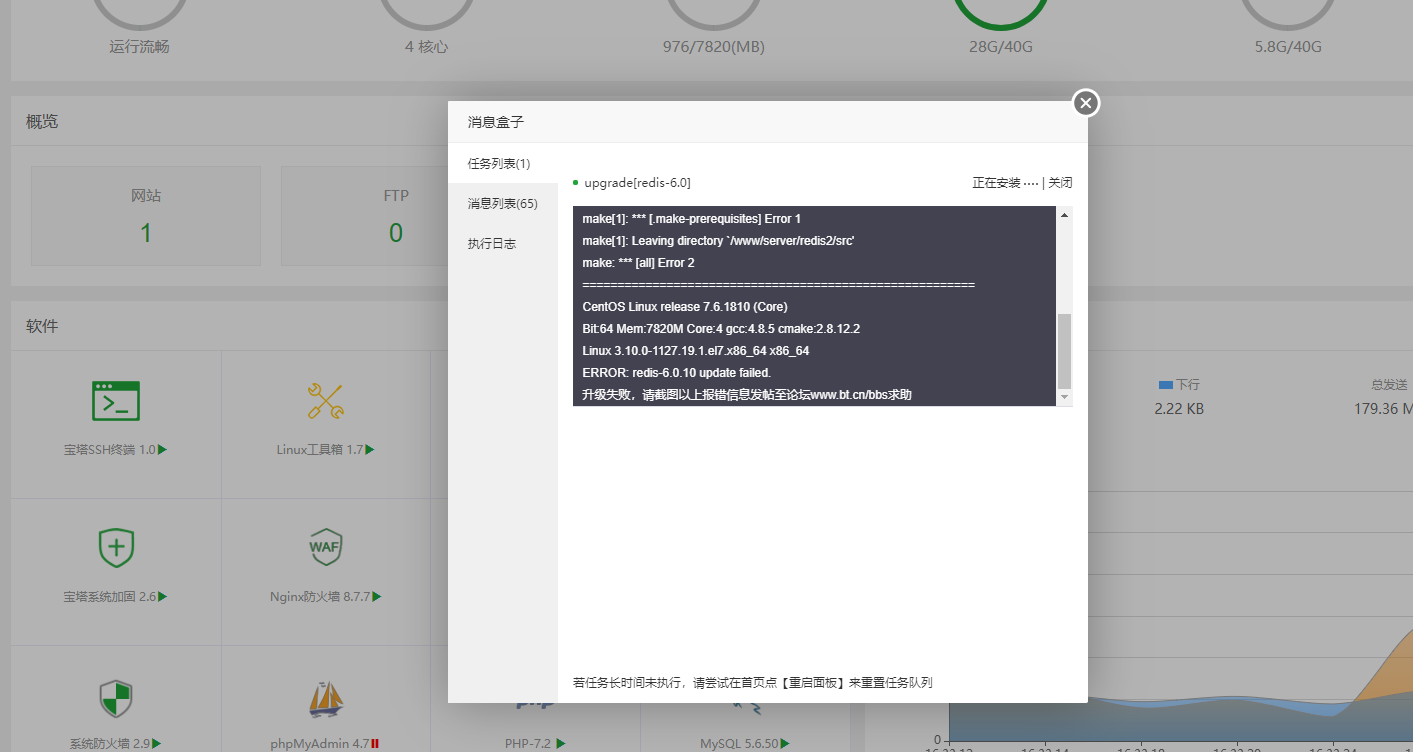Click log scrollbar up arrow
The height and width of the screenshot is (752, 1413).
(x=1064, y=215)
